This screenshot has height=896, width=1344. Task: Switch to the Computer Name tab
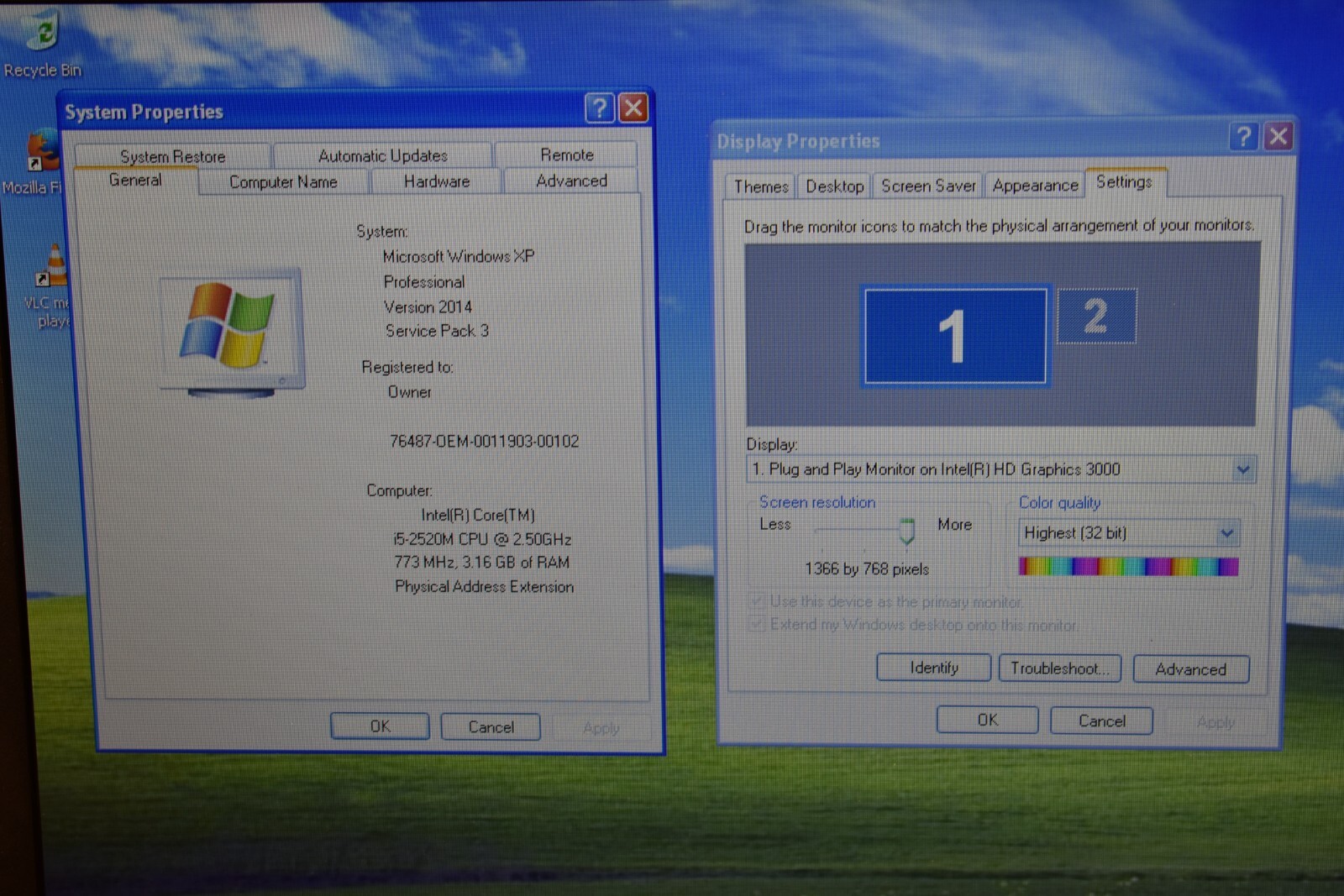point(283,182)
